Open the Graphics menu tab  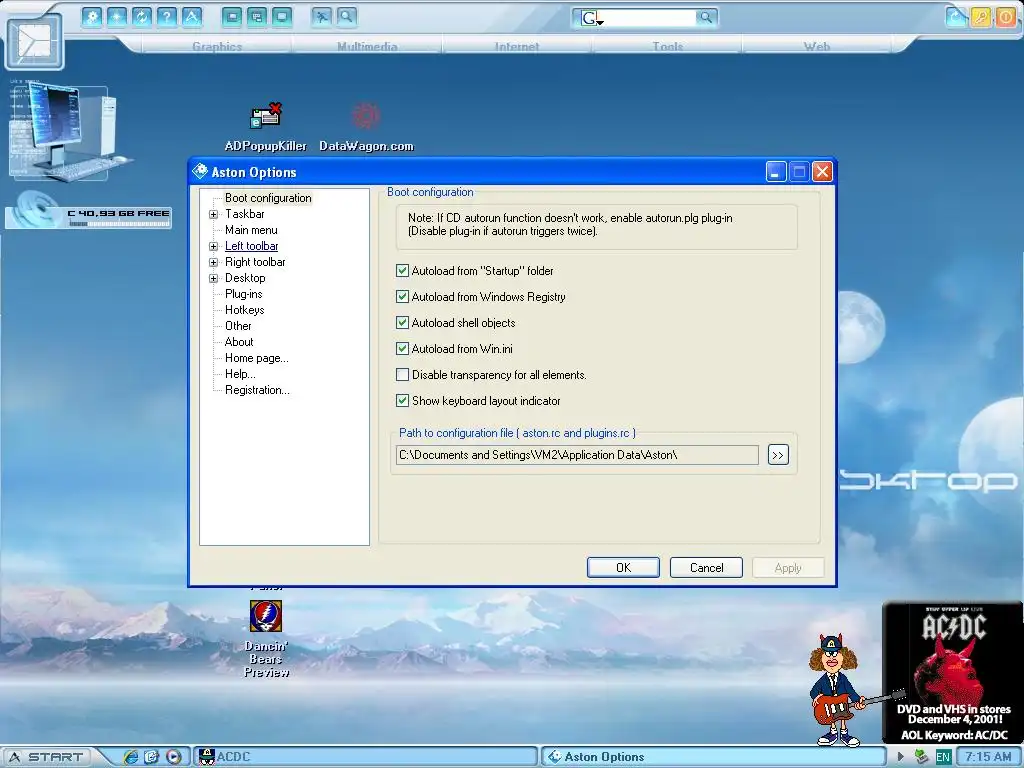point(217,46)
